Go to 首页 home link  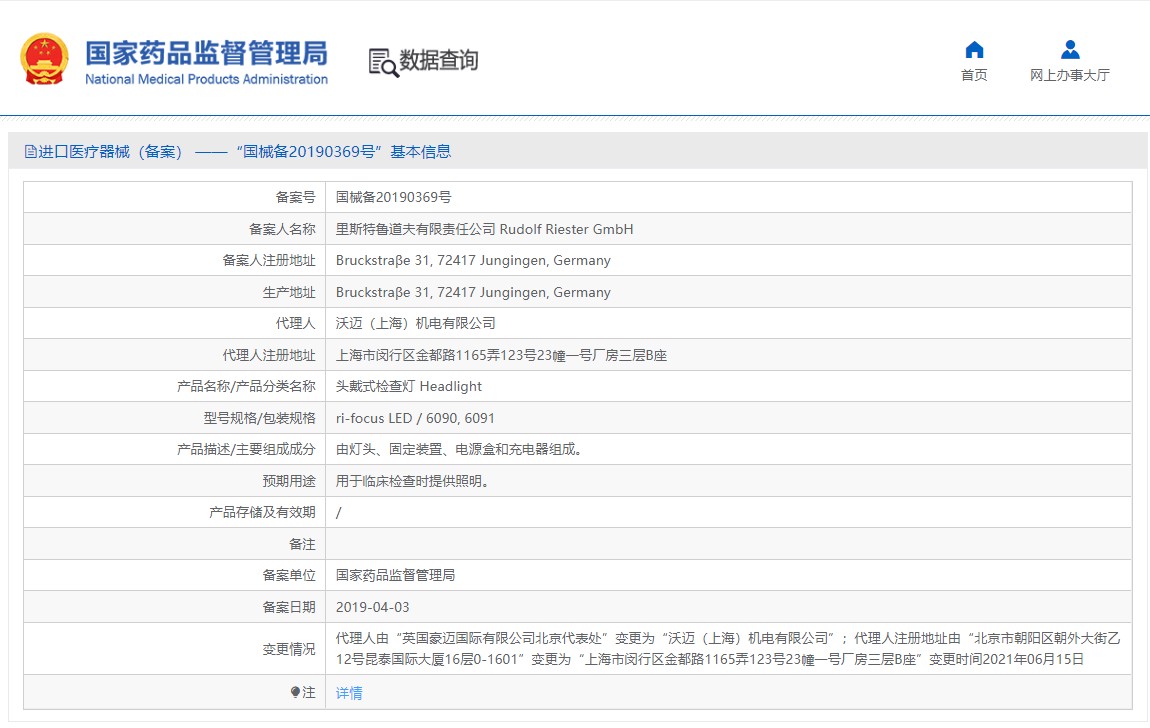pos(974,75)
